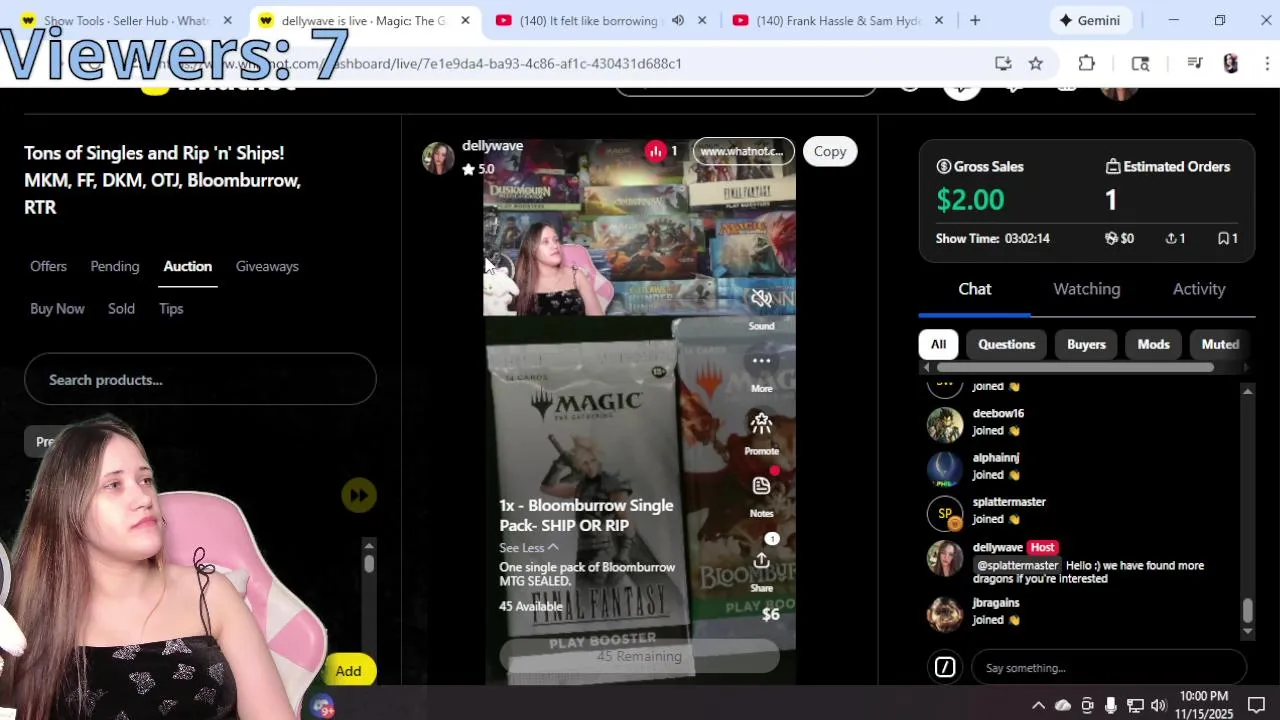Mute the YouTube tab's audio speaker icon
Screen dimensions: 1280x720
click(x=678, y=20)
